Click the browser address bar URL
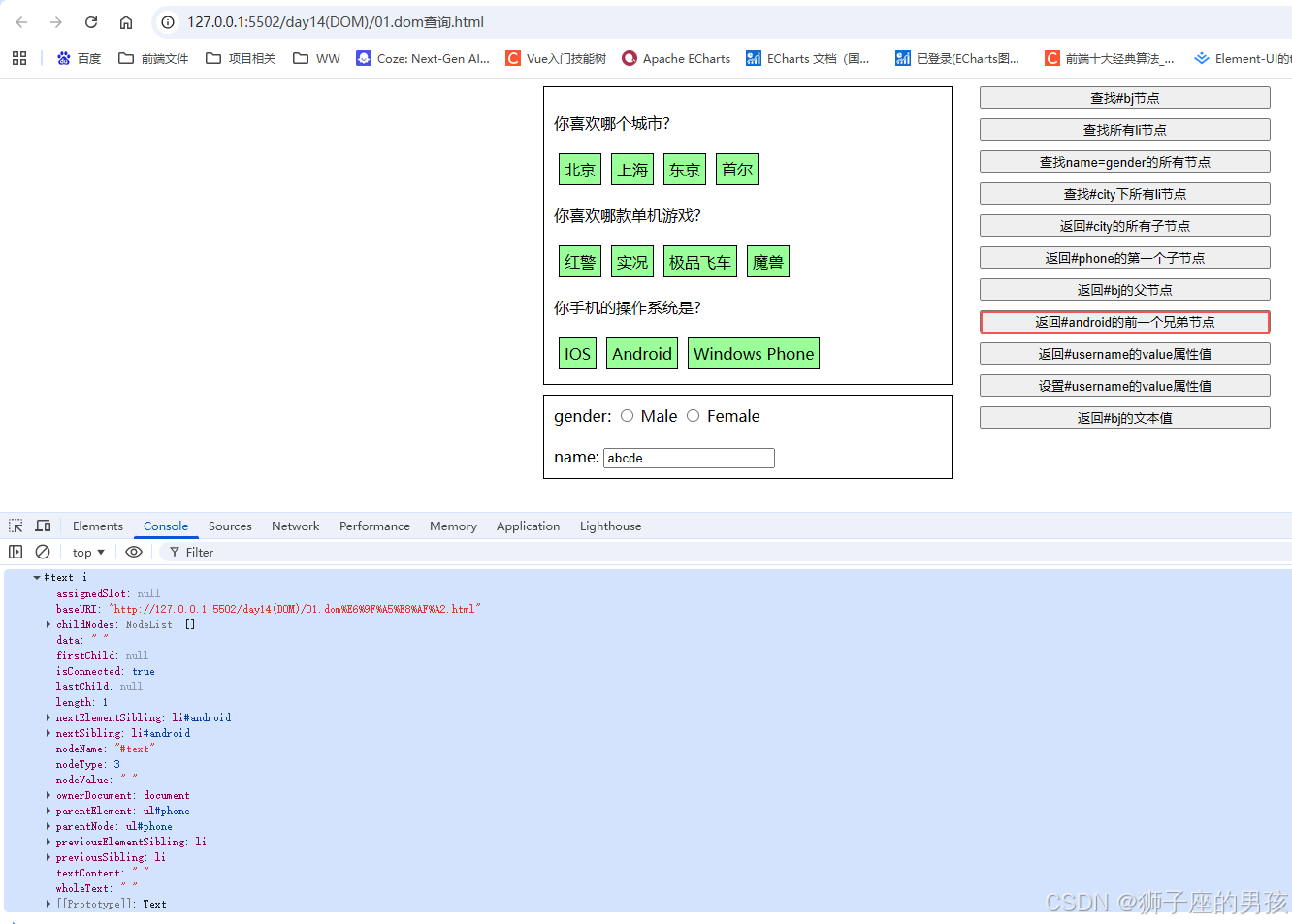This screenshot has width=1292, height=924. click(336, 22)
